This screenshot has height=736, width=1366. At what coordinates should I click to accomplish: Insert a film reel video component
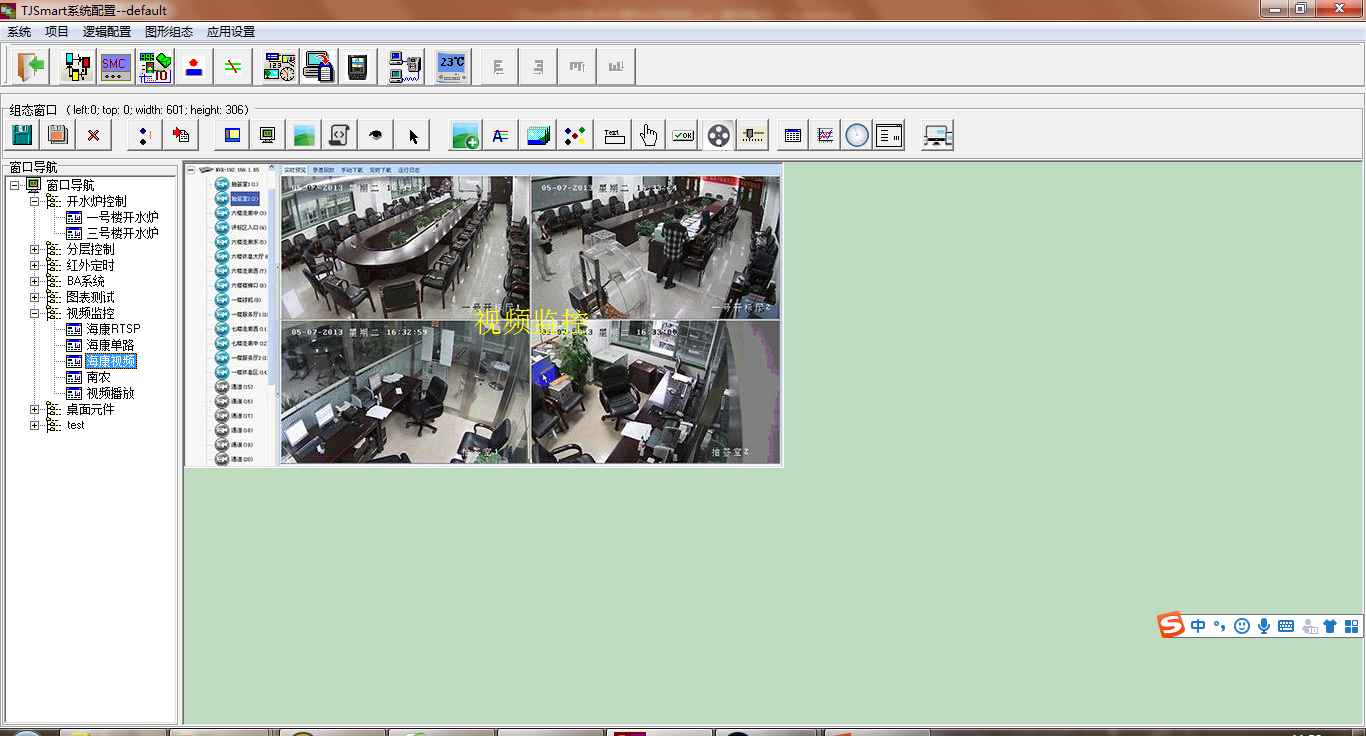718,135
